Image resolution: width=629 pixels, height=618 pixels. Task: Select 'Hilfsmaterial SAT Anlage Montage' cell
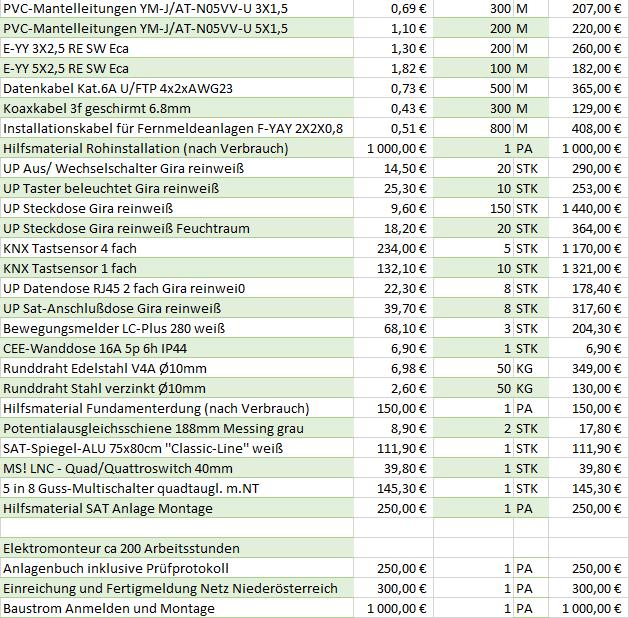point(177,509)
